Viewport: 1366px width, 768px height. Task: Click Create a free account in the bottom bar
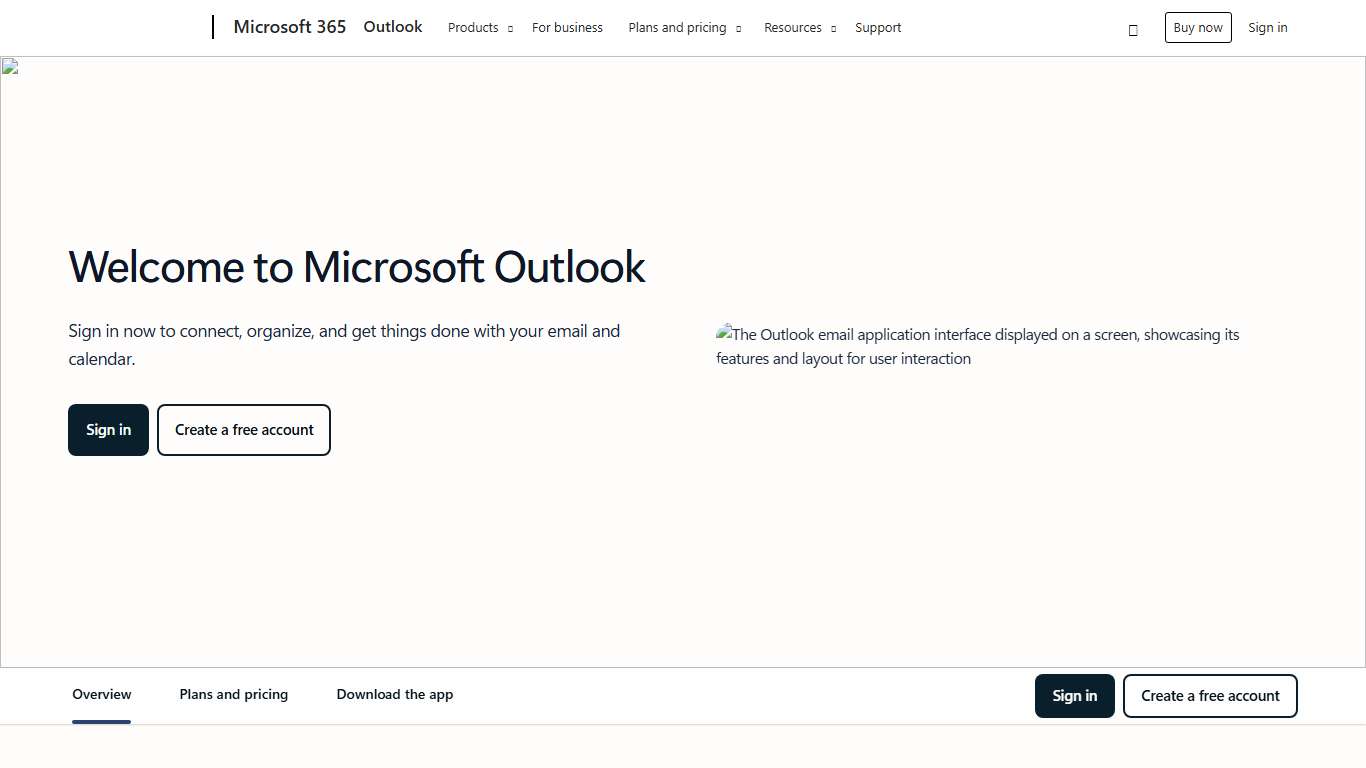click(1210, 695)
